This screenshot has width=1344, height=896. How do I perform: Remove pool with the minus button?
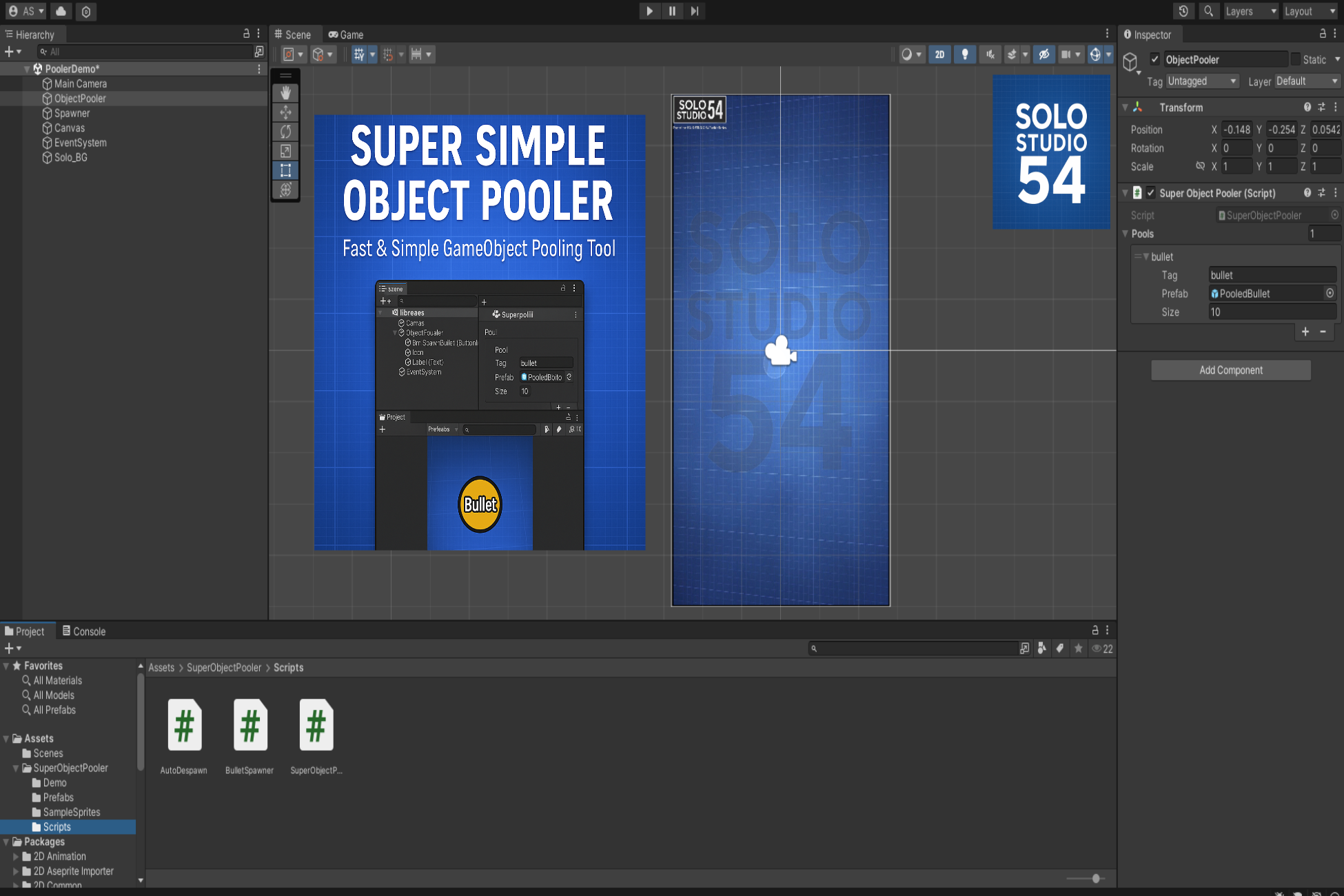click(x=1323, y=332)
